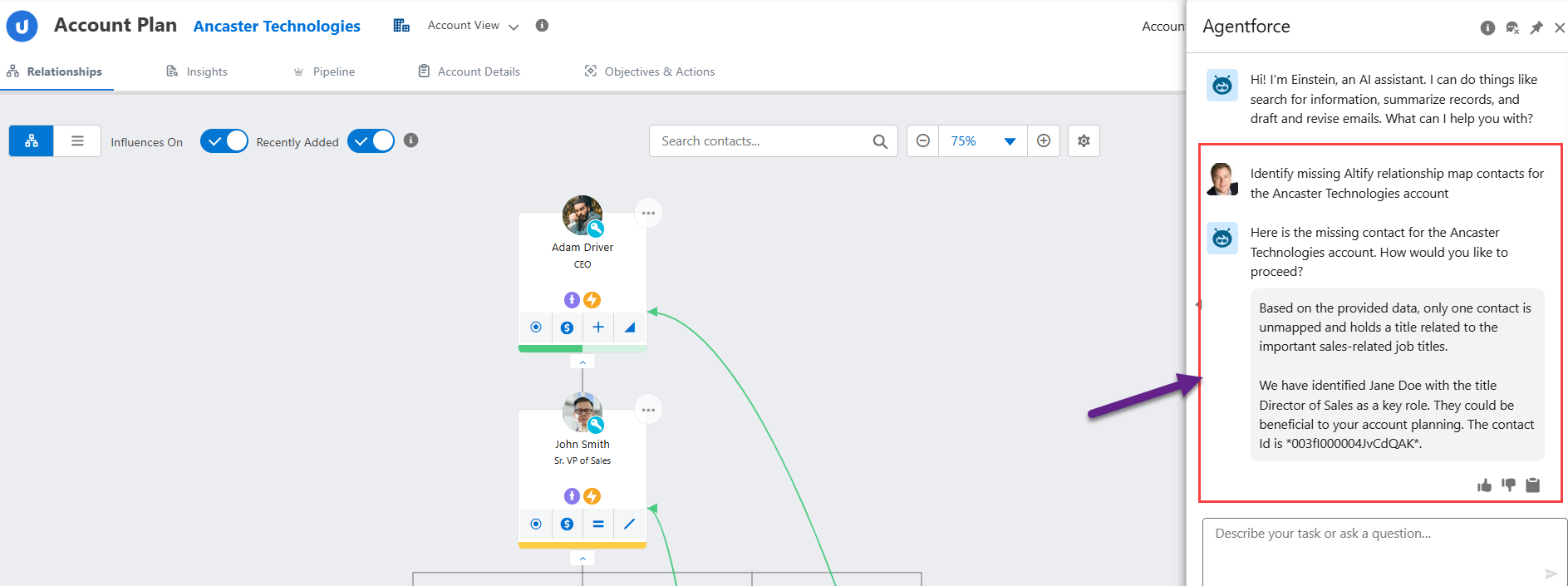Viewport: 1568px width, 586px height.
Task: Click Adam Driver's blue triangle coverage icon
Action: coord(630,327)
